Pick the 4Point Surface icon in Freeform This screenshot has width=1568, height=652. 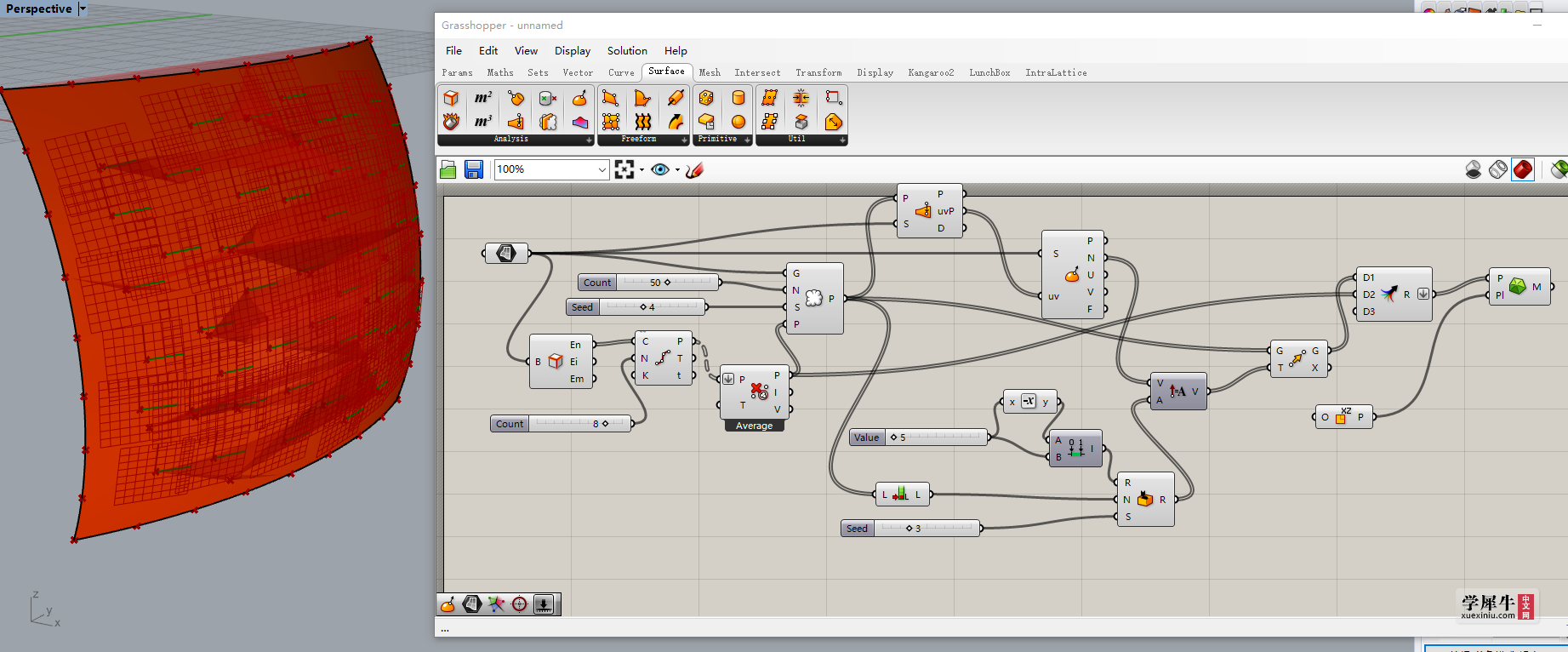tap(611, 98)
